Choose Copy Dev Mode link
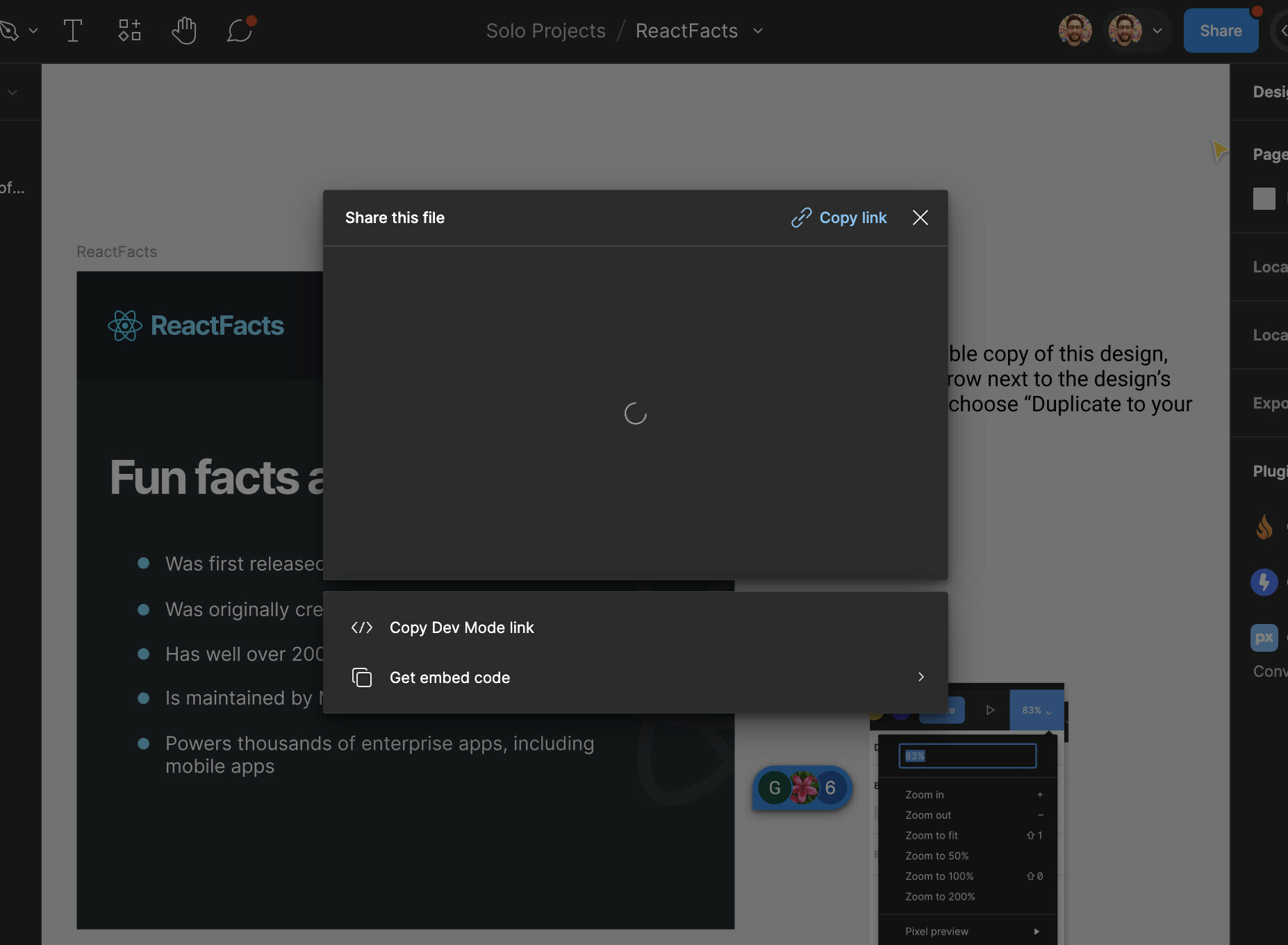 point(635,627)
